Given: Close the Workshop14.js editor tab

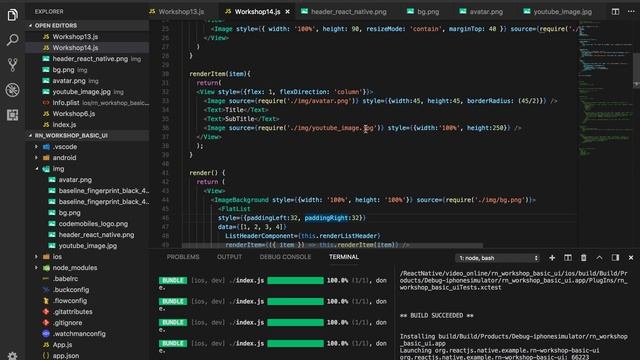Looking at the screenshot, I should tap(287, 12).
